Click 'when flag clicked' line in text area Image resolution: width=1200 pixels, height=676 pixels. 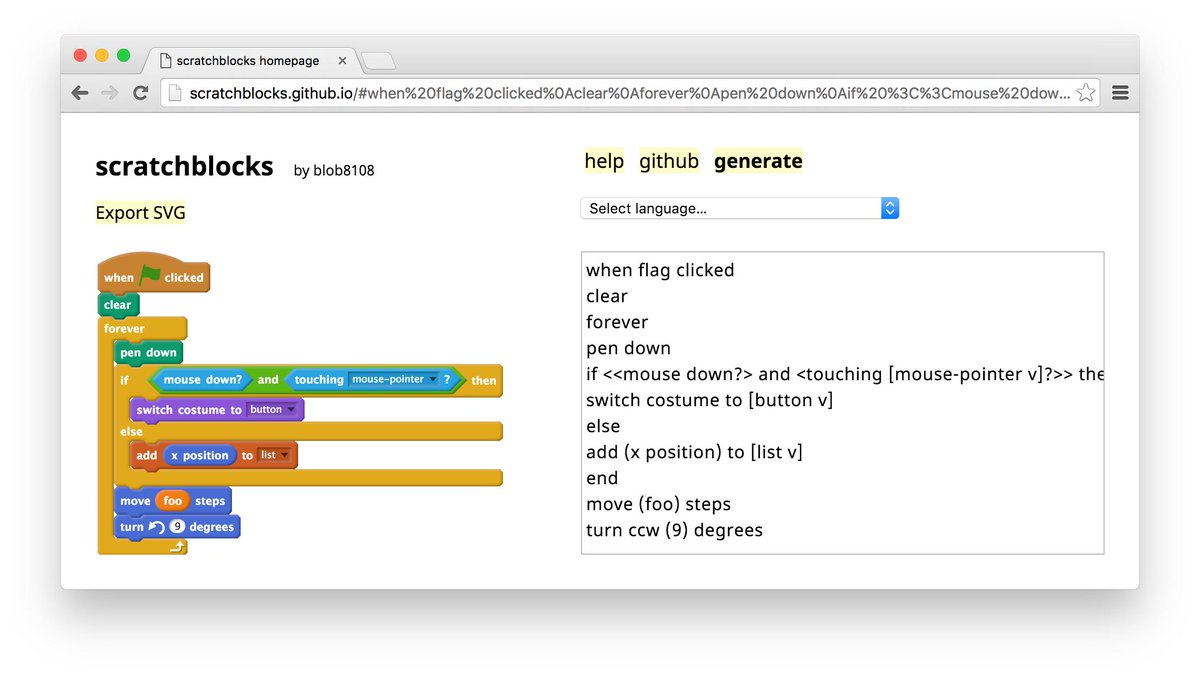660,270
